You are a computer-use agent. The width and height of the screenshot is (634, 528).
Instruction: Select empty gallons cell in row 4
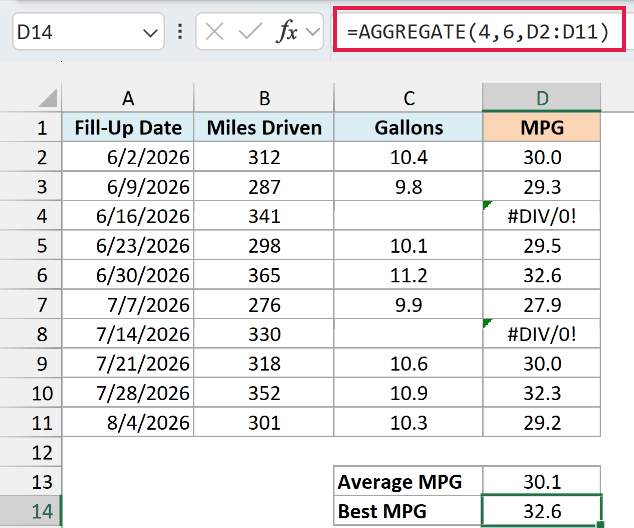point(408,216)
